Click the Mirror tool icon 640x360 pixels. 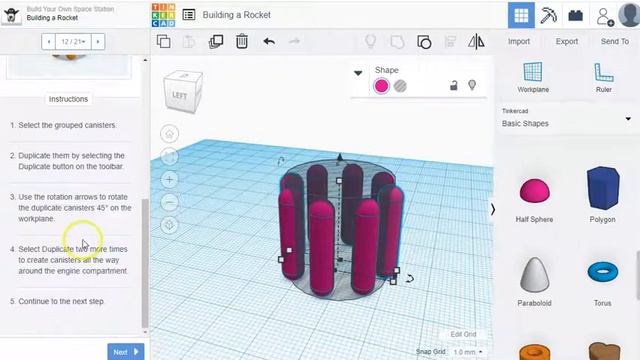click(x=476, y=42)
